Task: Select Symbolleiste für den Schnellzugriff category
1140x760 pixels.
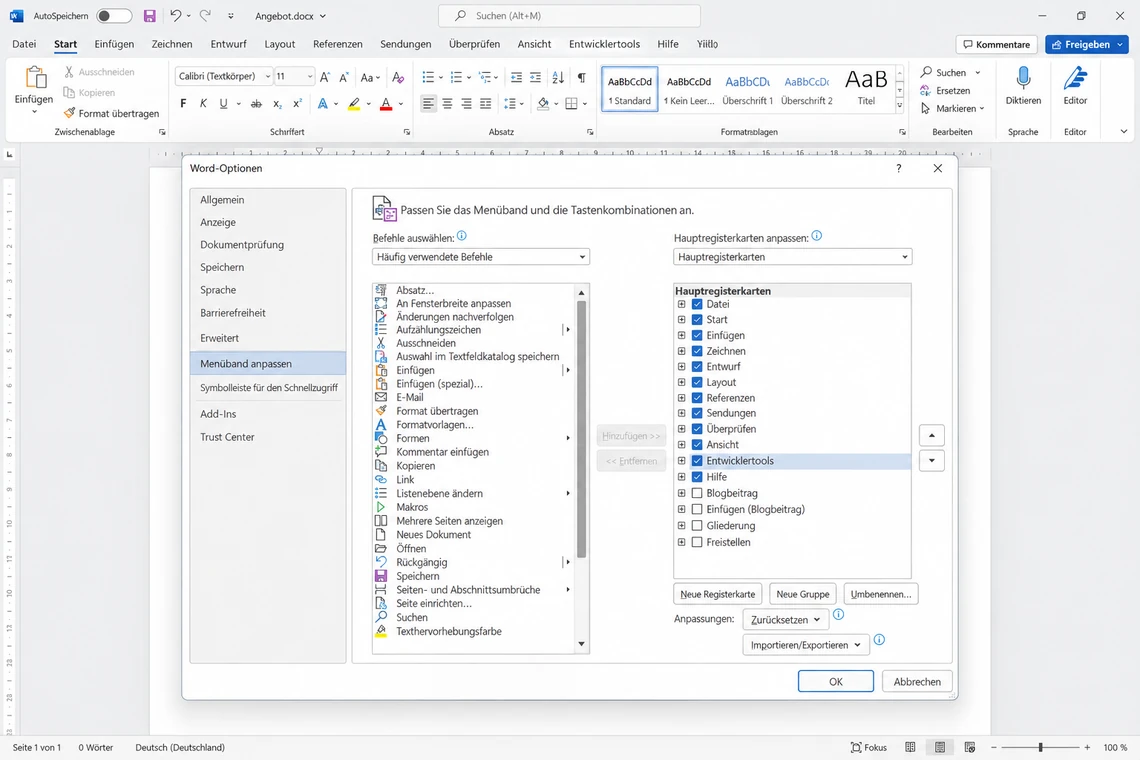Action: pyautogui.click(x=268, y=388)
